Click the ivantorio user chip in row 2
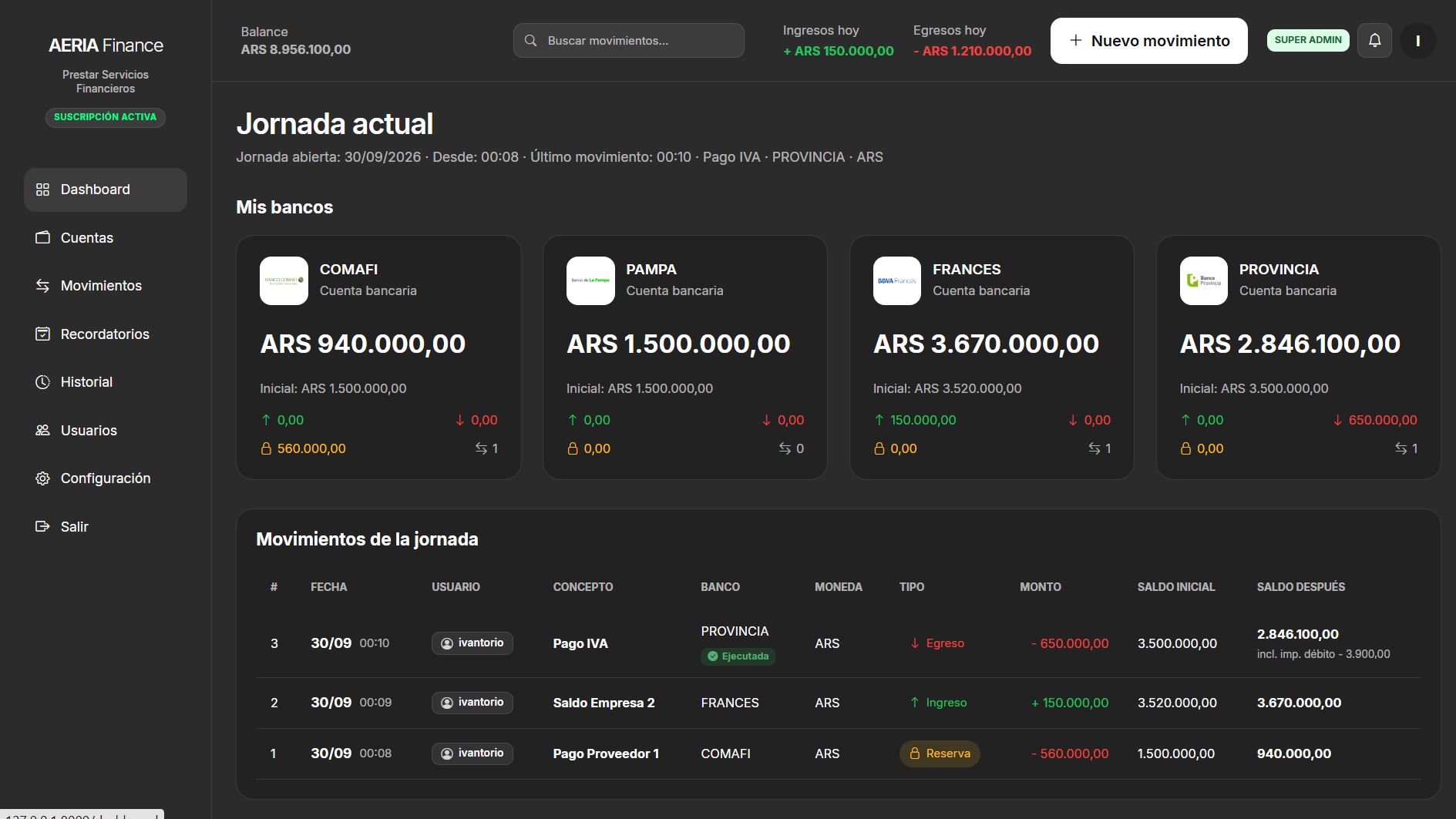 tap(472, 703)
